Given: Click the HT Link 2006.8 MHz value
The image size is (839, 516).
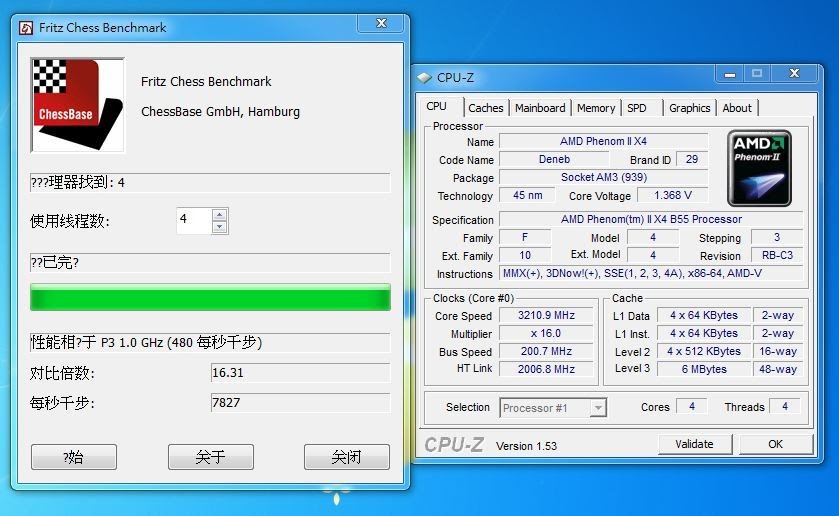Looking at the screenshot, I should coord(546,369).
